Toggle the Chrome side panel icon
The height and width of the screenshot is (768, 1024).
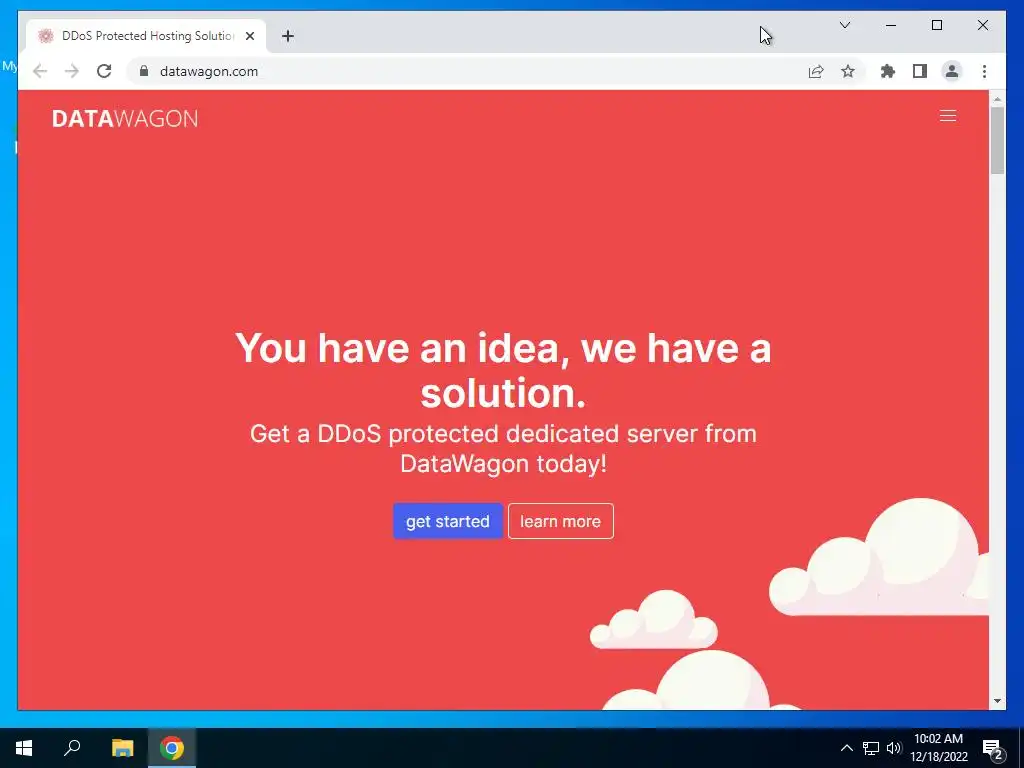click(920, 71)
